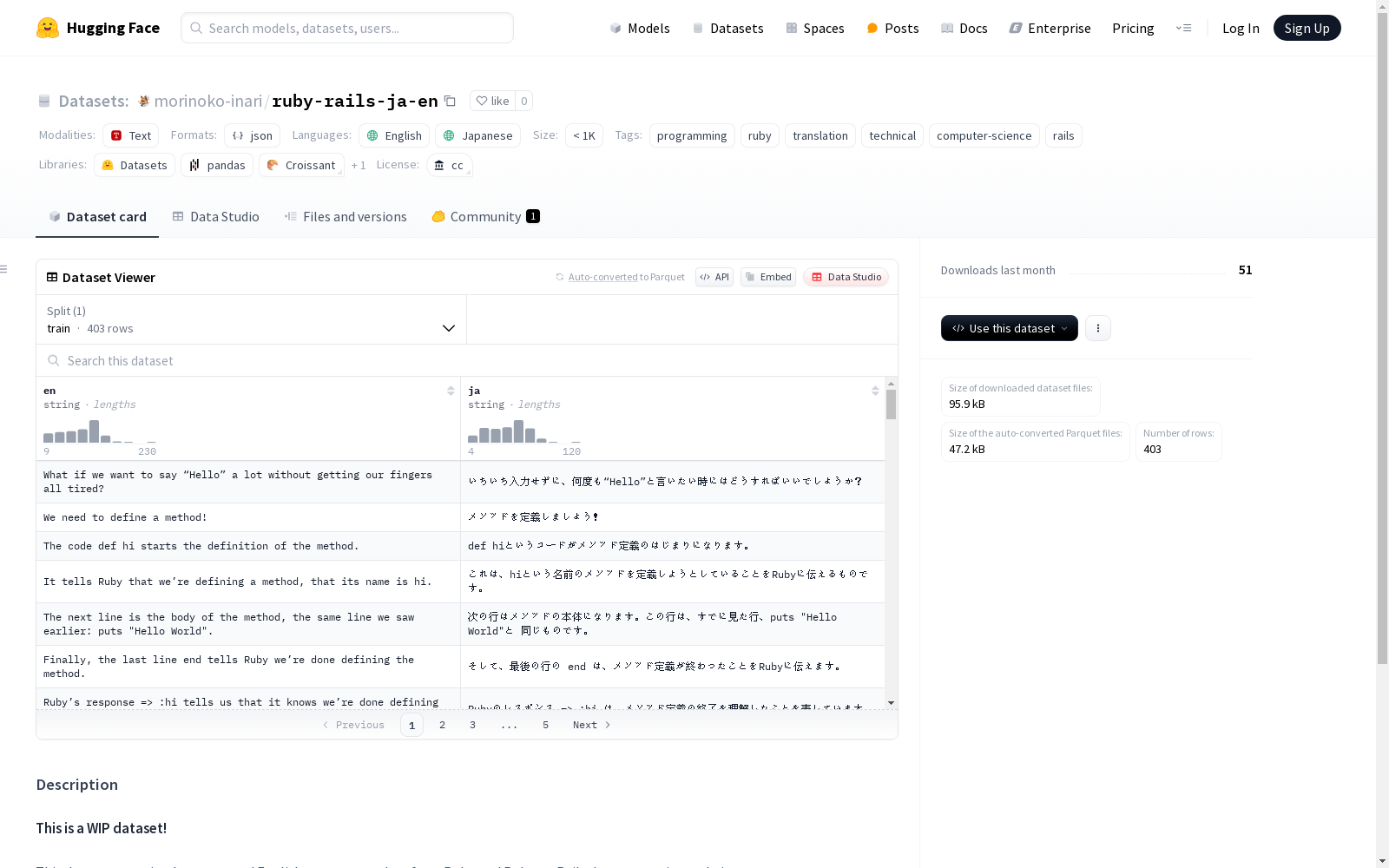The height and width of the screenshot is (868, 1389).
Task: Click the ruby tag
Action: (x=760, y=135)
